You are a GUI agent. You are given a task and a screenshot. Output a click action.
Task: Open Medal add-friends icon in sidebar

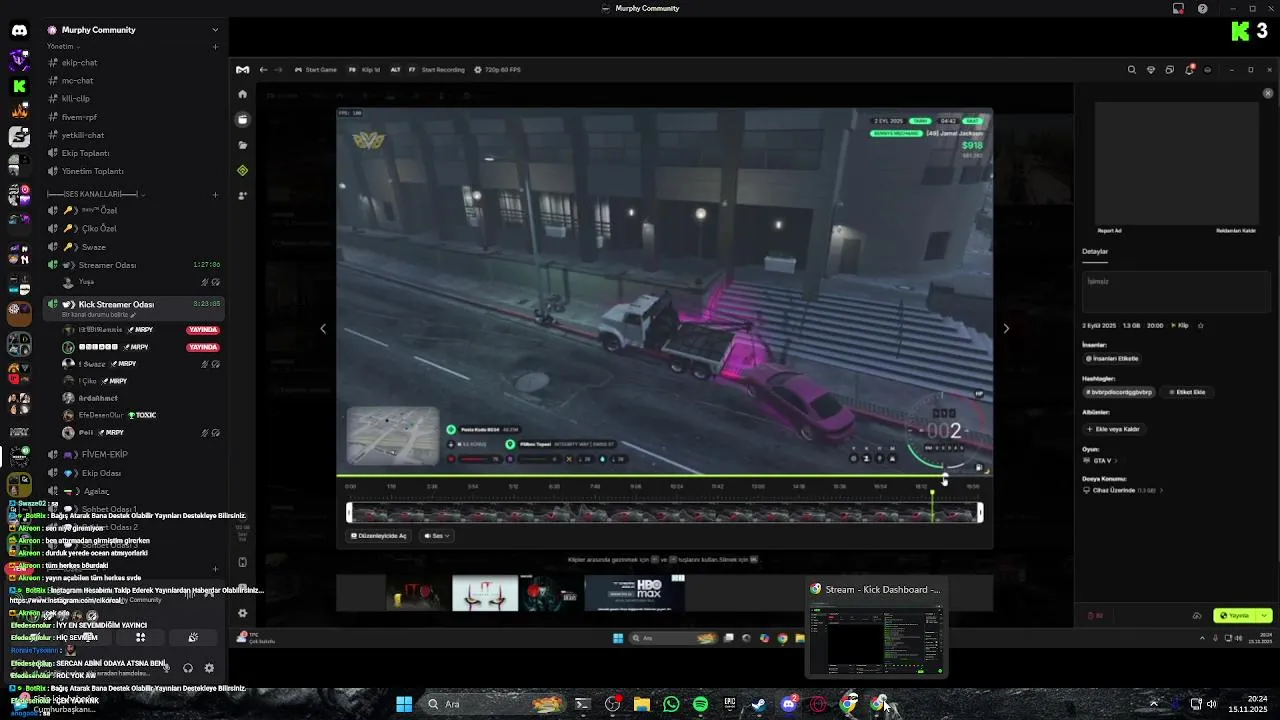[242, 196]
